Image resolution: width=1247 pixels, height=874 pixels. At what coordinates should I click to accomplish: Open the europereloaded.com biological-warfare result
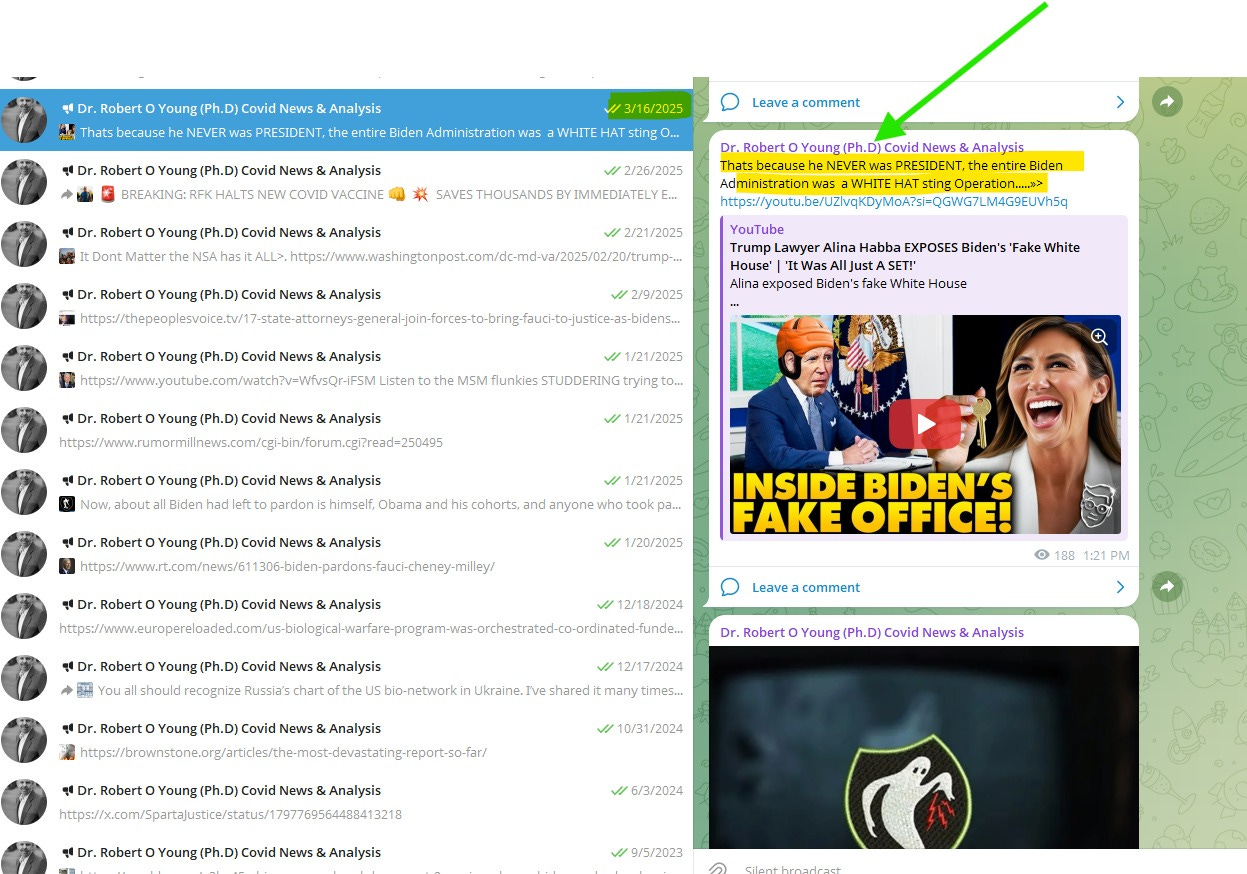click(x=346, y=616)
